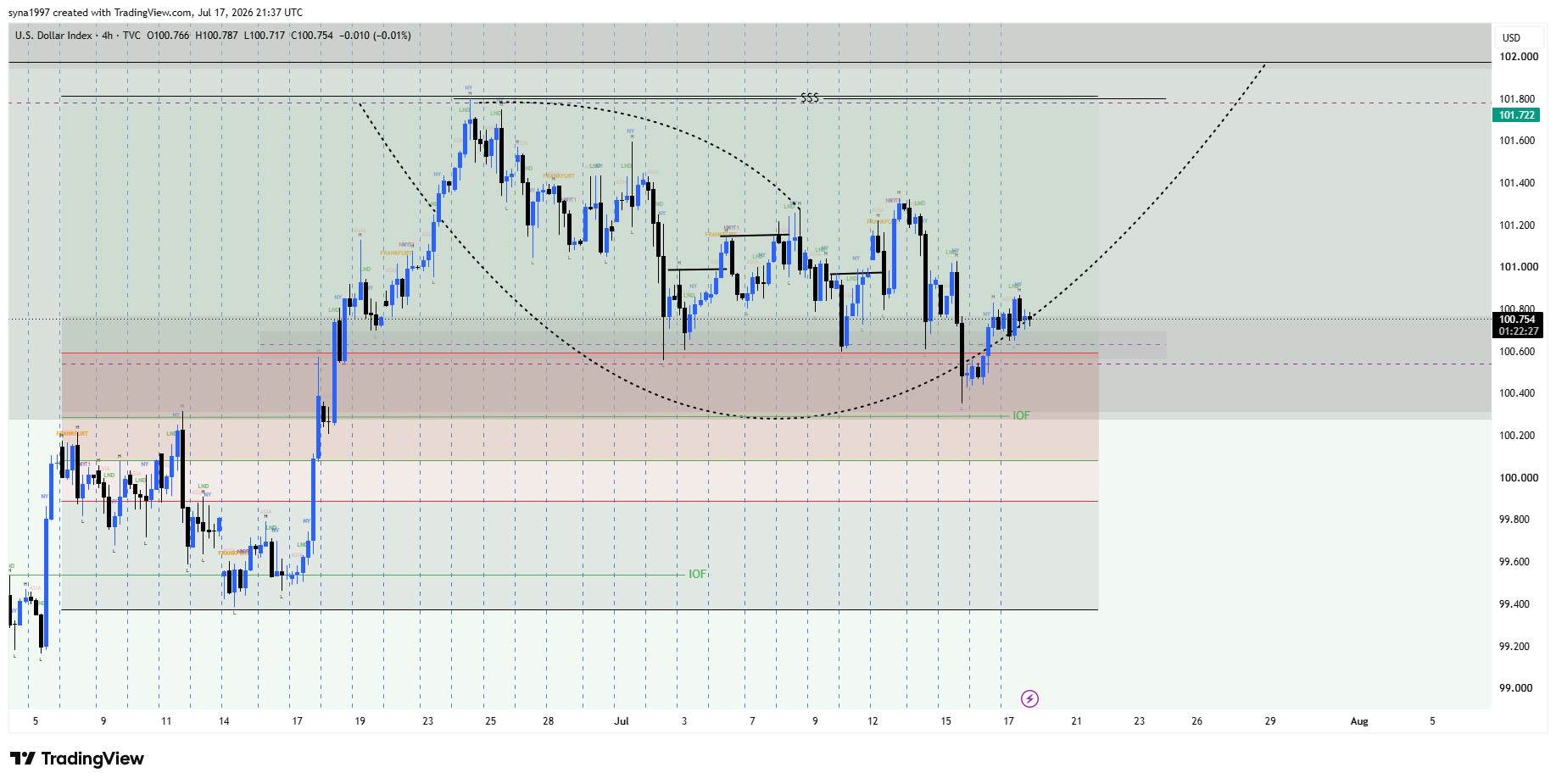Click the 99.800 price axis label
Screen dimensions: 1556x784
(x=1514, y=520)
